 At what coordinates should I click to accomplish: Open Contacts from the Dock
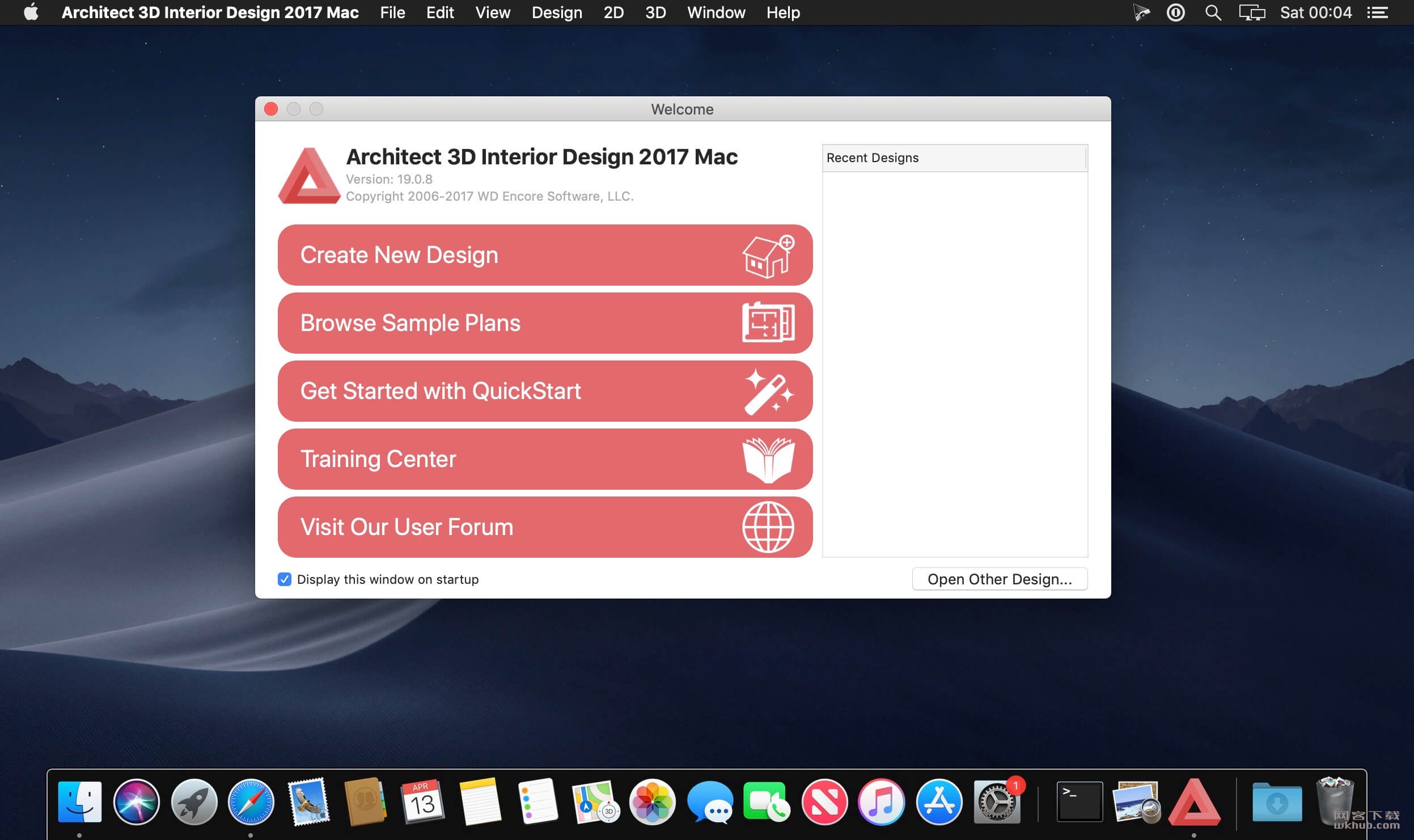[365, 801]
